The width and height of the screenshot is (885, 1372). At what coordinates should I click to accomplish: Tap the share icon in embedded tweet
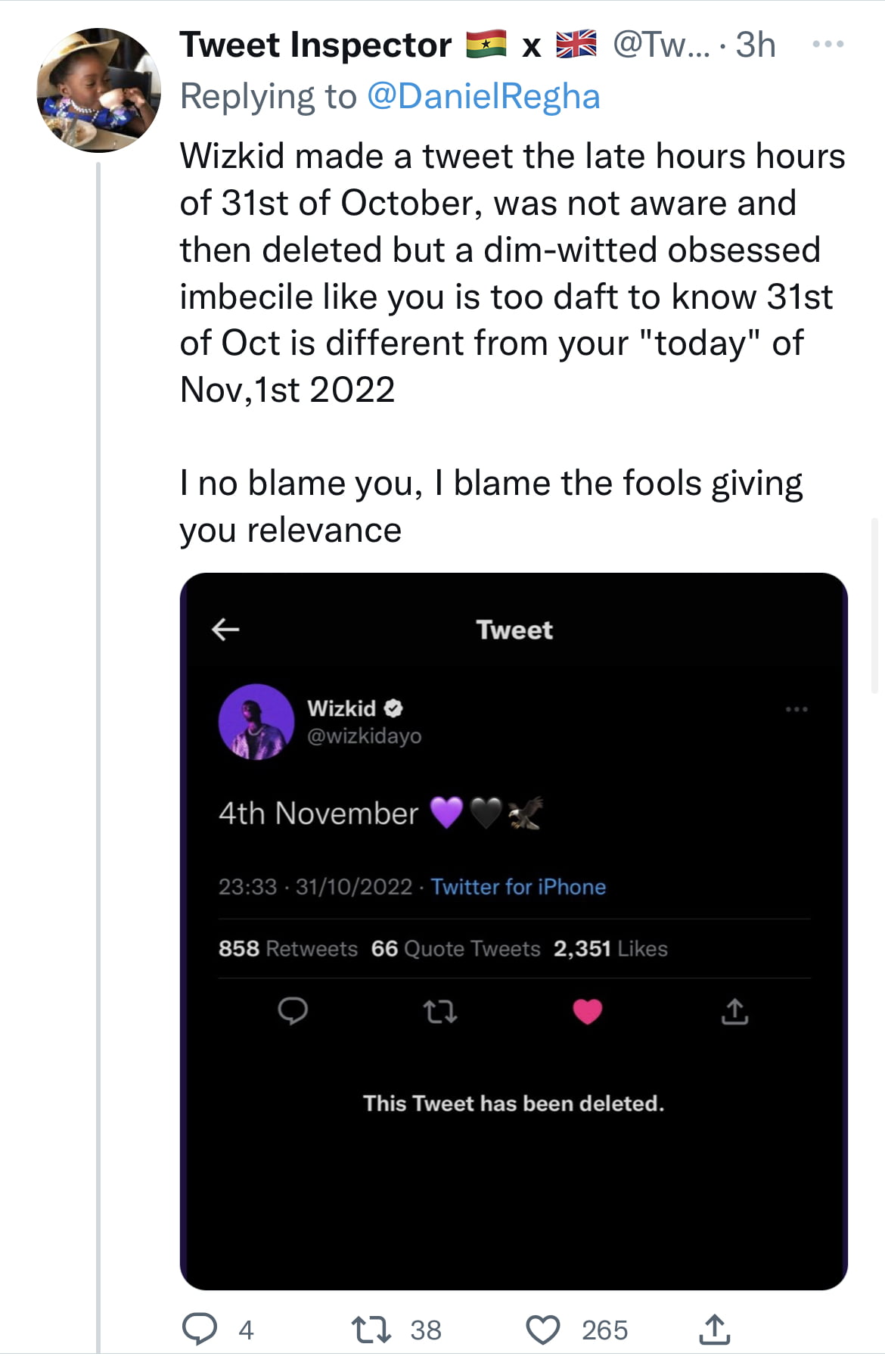tap(734, 1011)
